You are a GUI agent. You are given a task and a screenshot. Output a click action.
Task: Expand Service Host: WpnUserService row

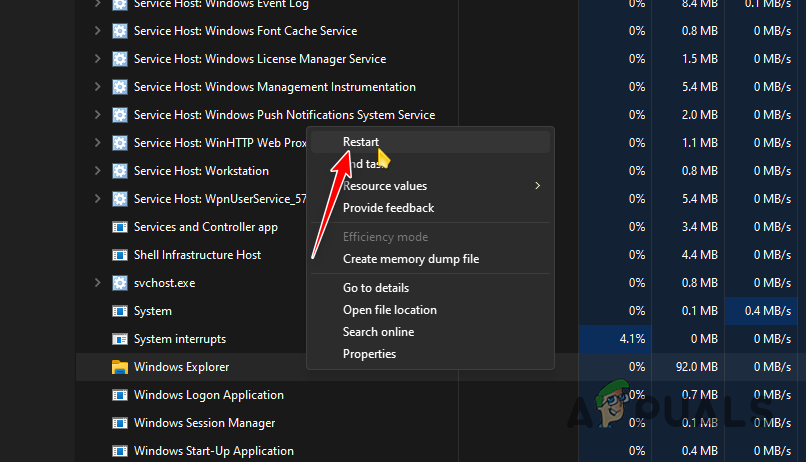pos(97,199)
